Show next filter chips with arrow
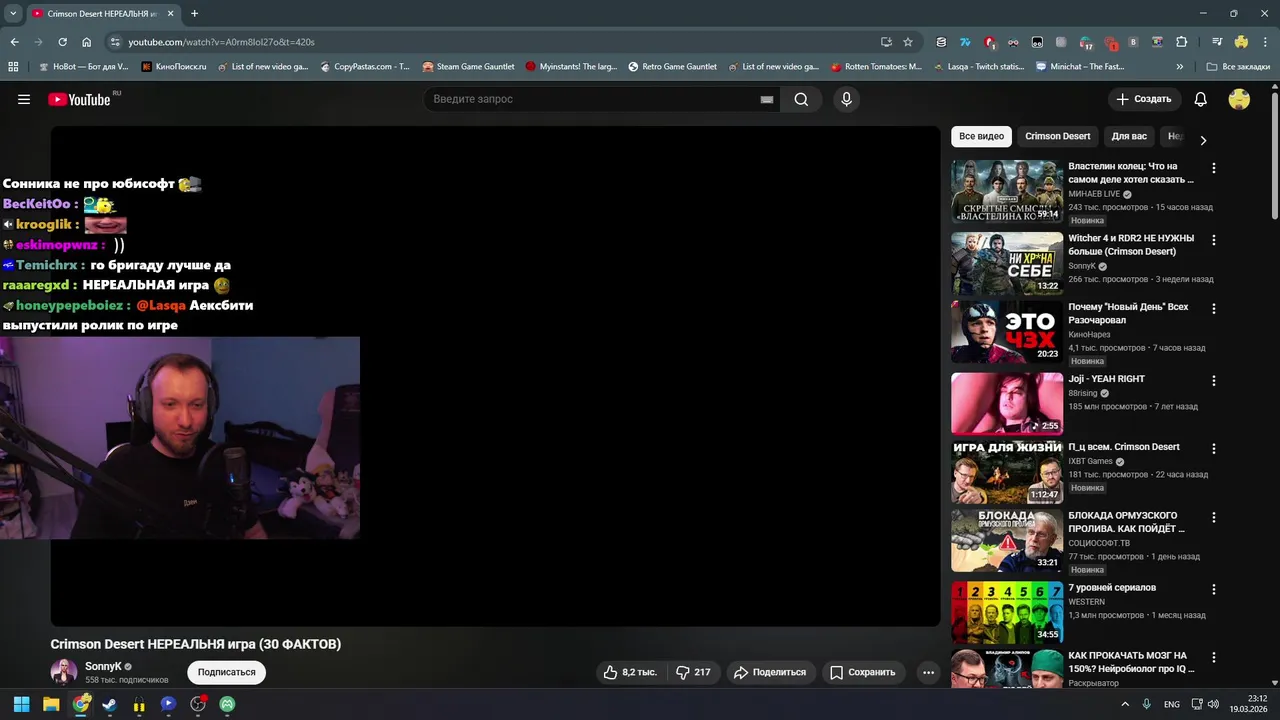This screenshot has height=720, width=1280. click(1203, 141)
